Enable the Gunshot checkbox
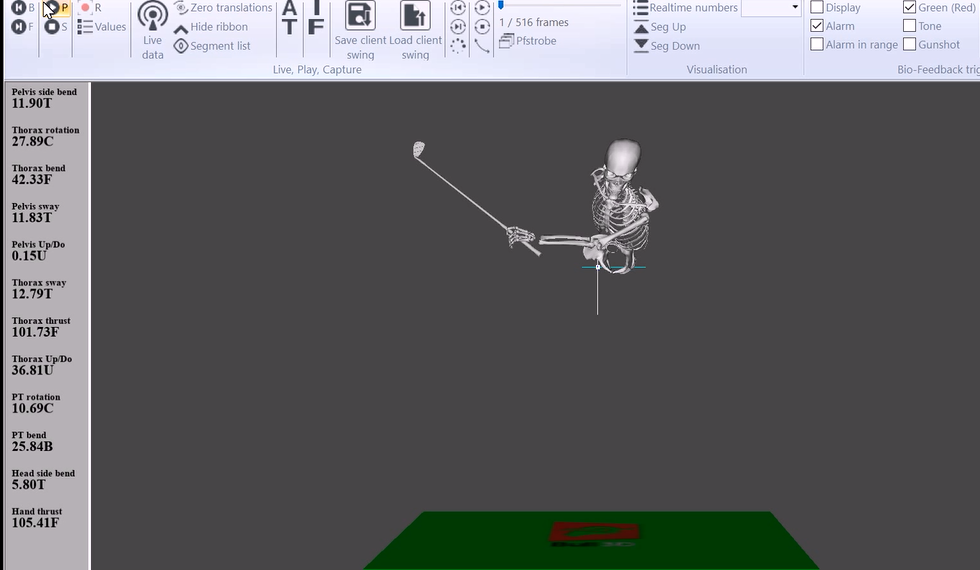The image size is (980, 570). (909, 45)
